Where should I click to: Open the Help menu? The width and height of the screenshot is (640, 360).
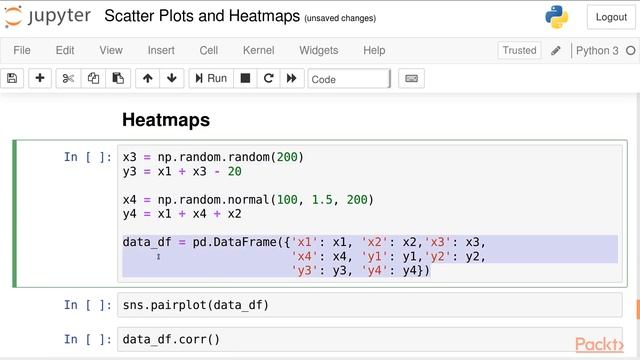tap(374, 50)
